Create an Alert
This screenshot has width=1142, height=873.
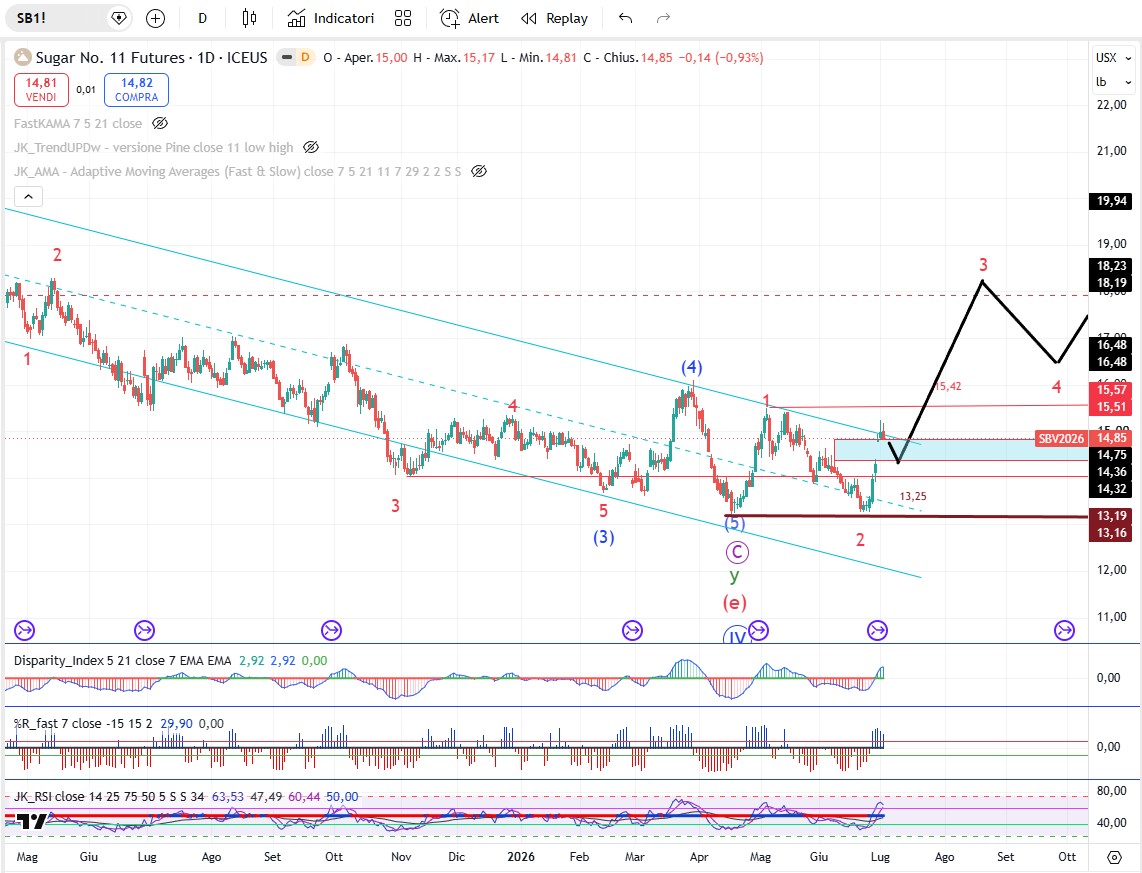click(470, 18)
